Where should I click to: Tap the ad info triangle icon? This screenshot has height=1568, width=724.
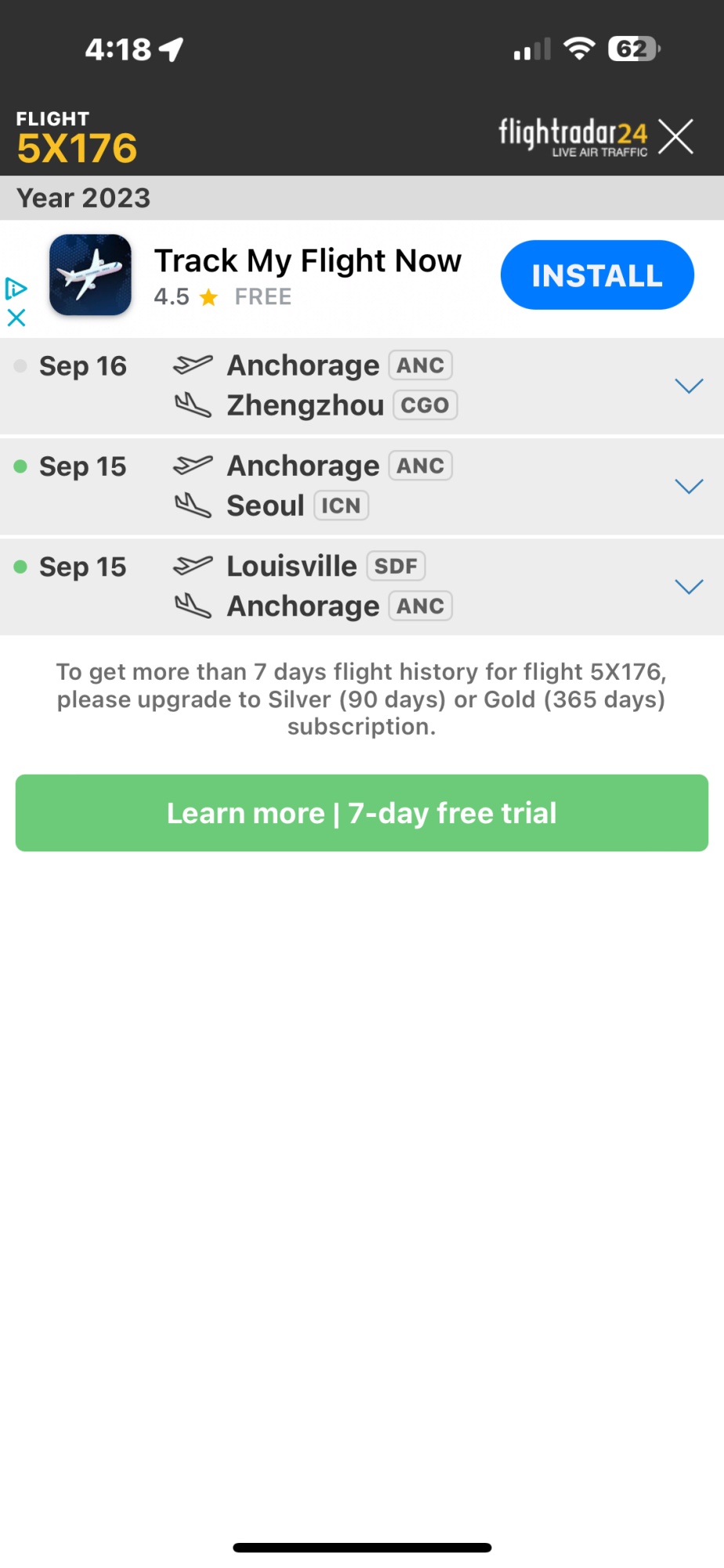click(x=16, y=289)
